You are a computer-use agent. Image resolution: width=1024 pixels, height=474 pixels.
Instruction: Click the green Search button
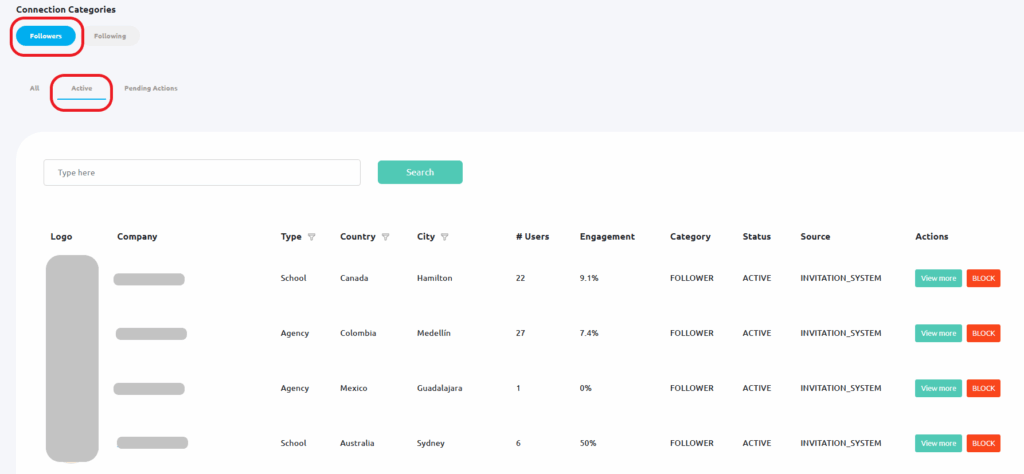pos(420,172)
